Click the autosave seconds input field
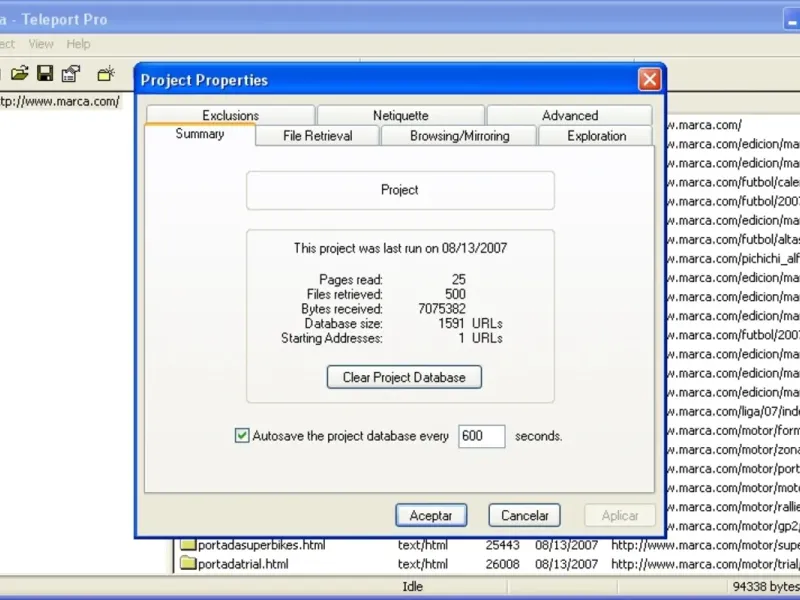The image size is (800, 600). 482,436
